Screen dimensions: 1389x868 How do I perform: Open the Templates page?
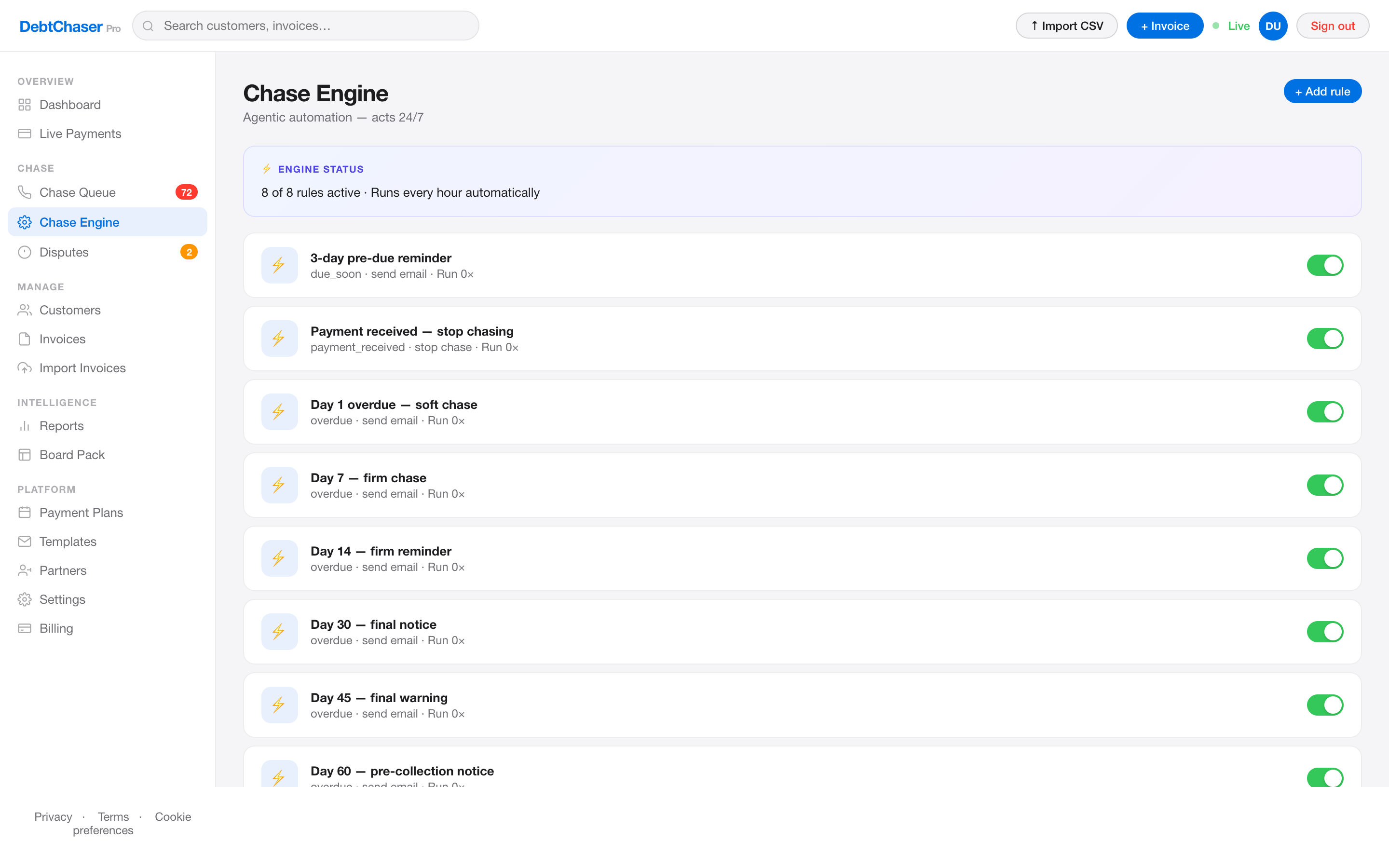(108, 542)
